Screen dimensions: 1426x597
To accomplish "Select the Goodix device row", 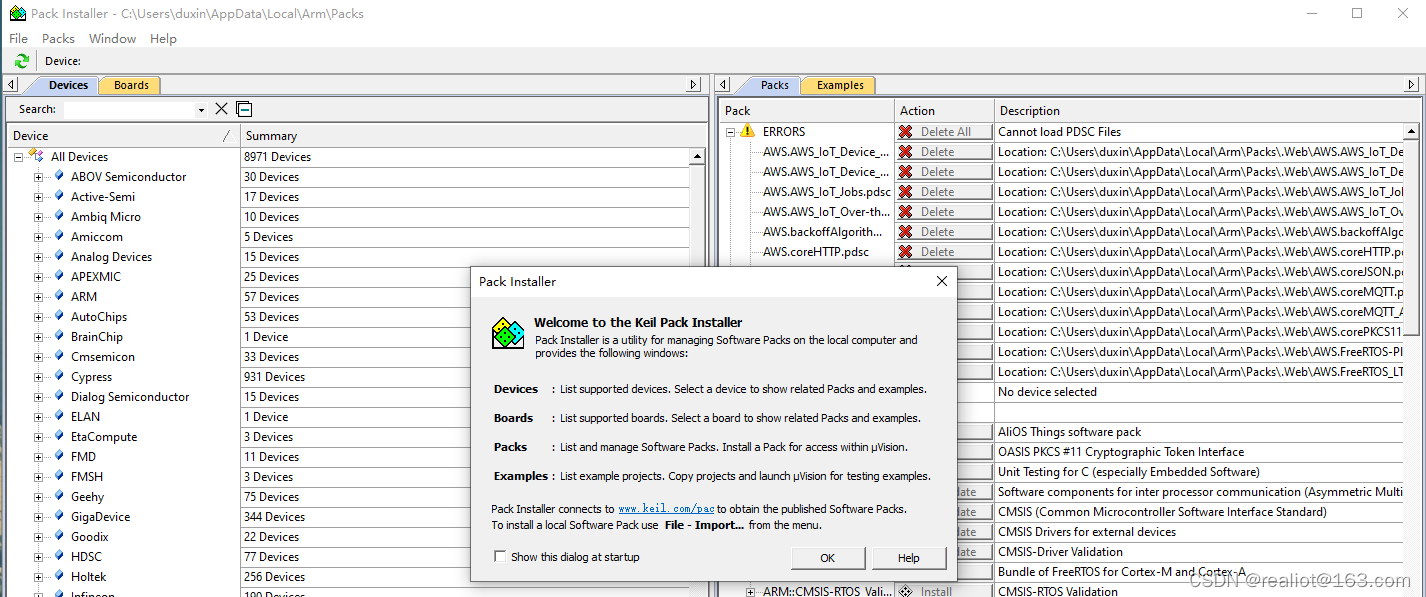I will click(x=89, y=537).
